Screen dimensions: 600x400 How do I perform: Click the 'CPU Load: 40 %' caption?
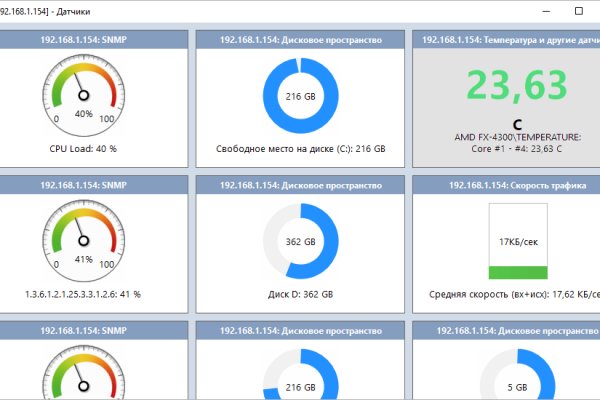84,148
